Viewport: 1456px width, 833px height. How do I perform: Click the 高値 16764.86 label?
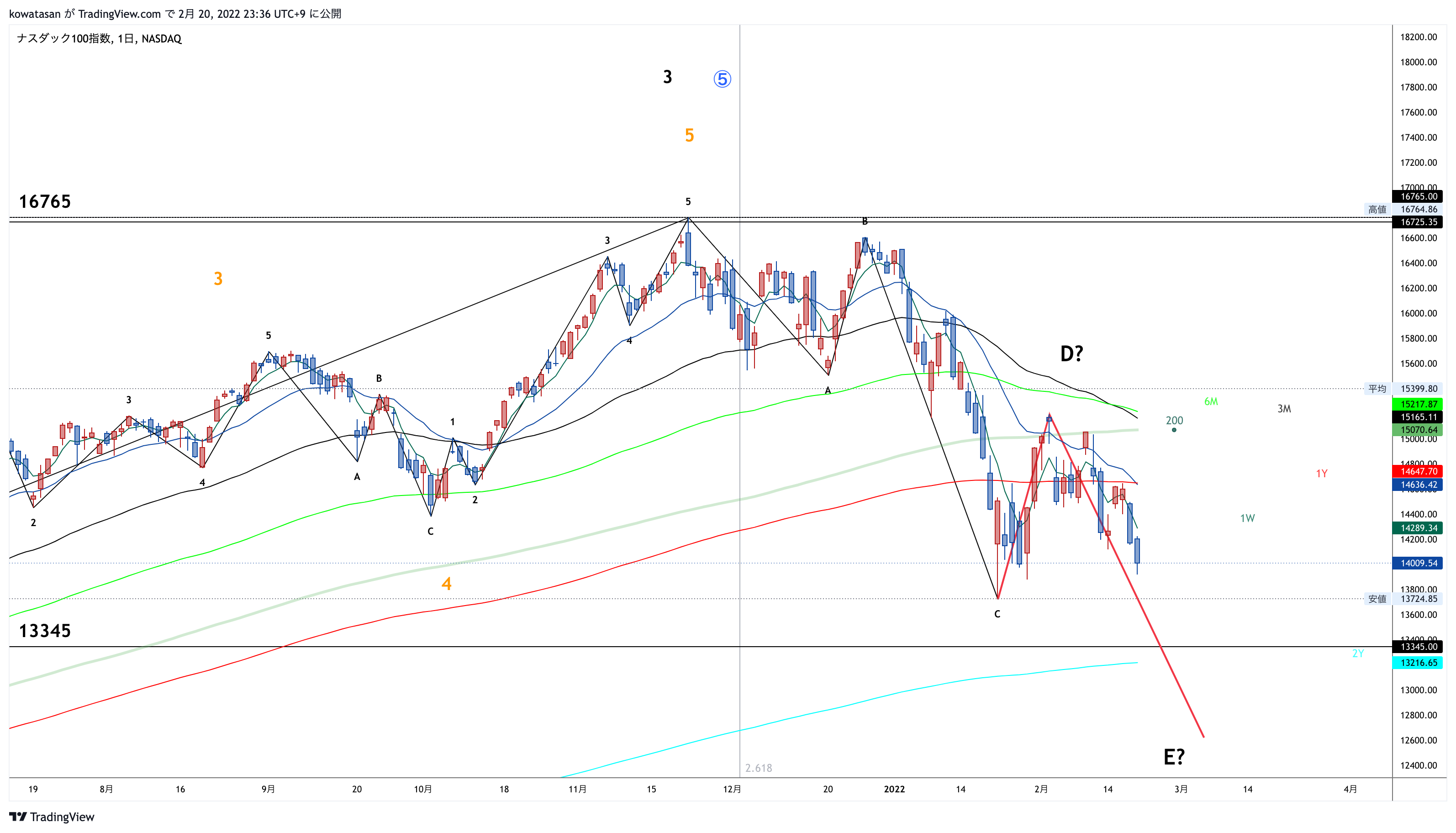1403,210
